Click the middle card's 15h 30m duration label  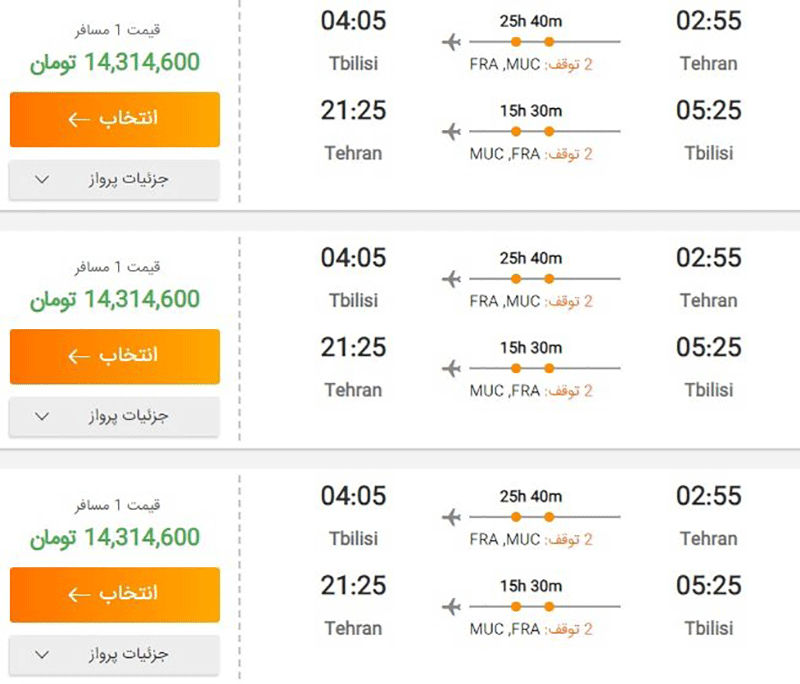pyautogui.click(x=531, y=348)
